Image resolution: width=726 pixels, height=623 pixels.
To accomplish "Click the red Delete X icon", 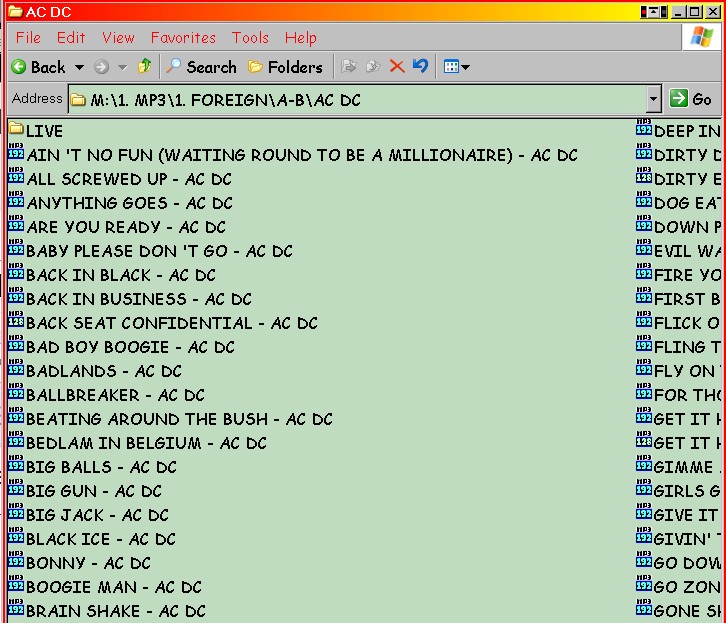I will coord(397,67).
